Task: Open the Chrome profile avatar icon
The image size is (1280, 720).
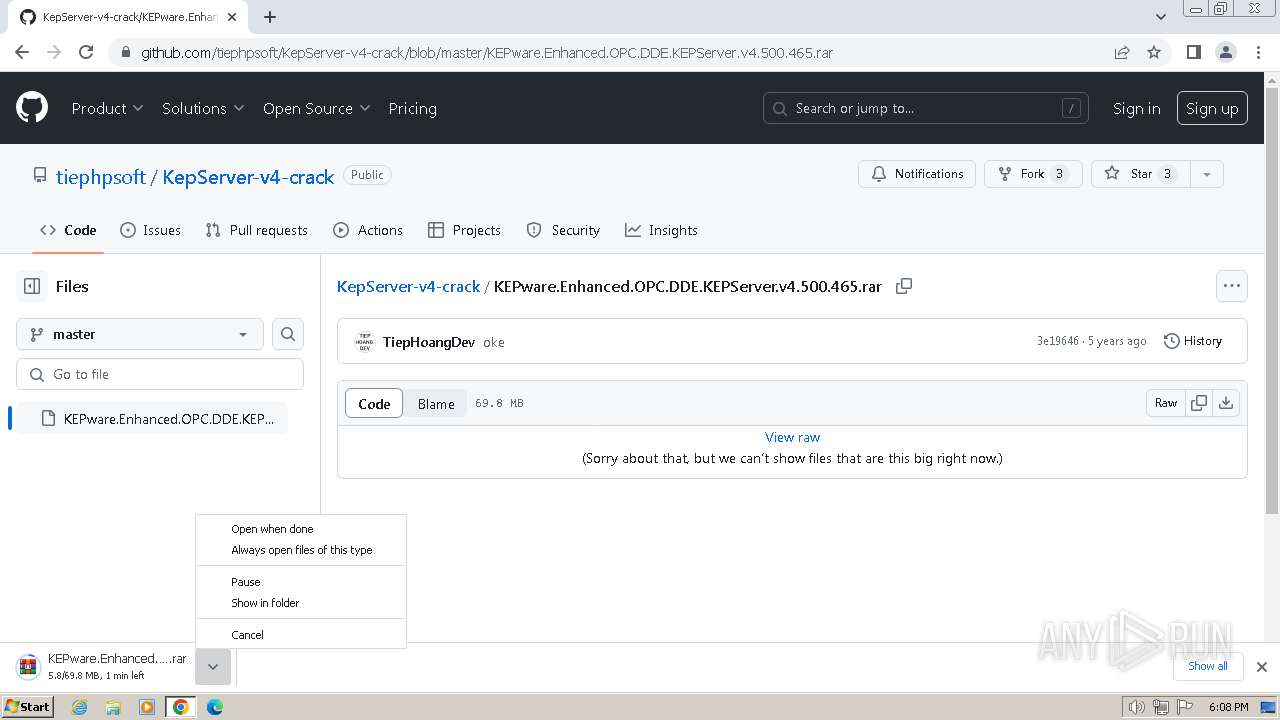Action: [1225, 52]
